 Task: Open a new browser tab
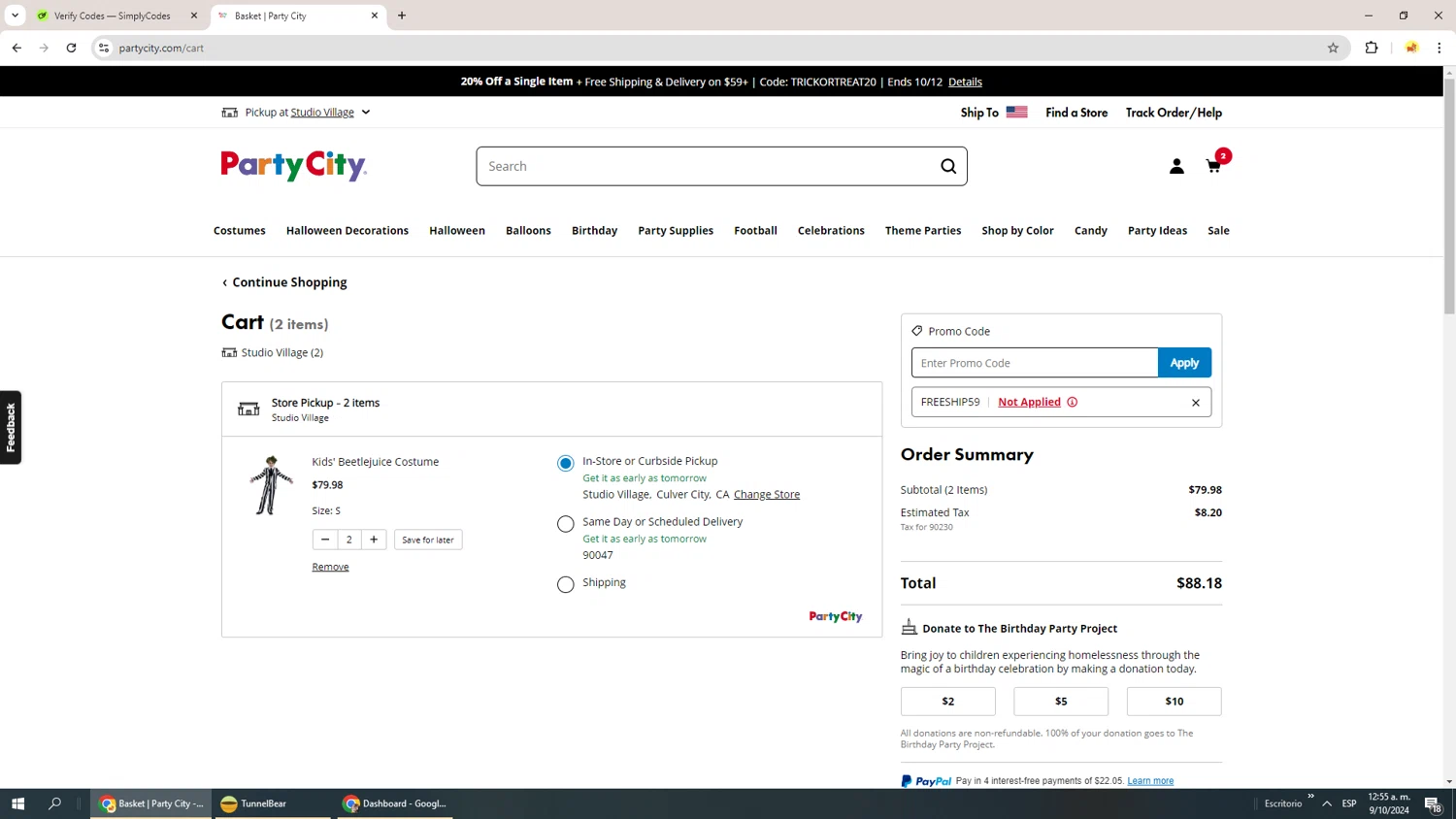402,16
